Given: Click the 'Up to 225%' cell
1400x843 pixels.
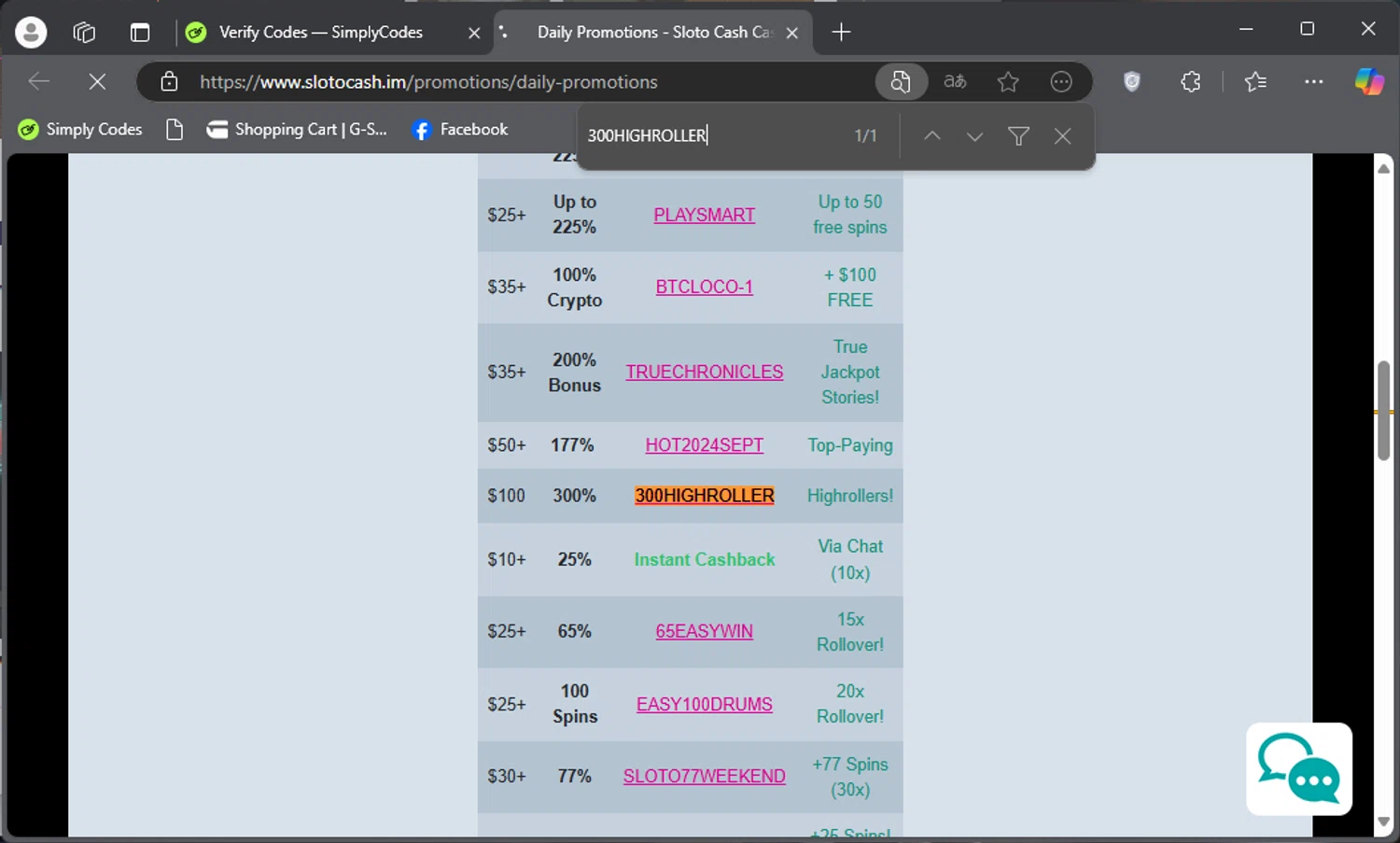Looking at the screenshot, I should [575, 215].
